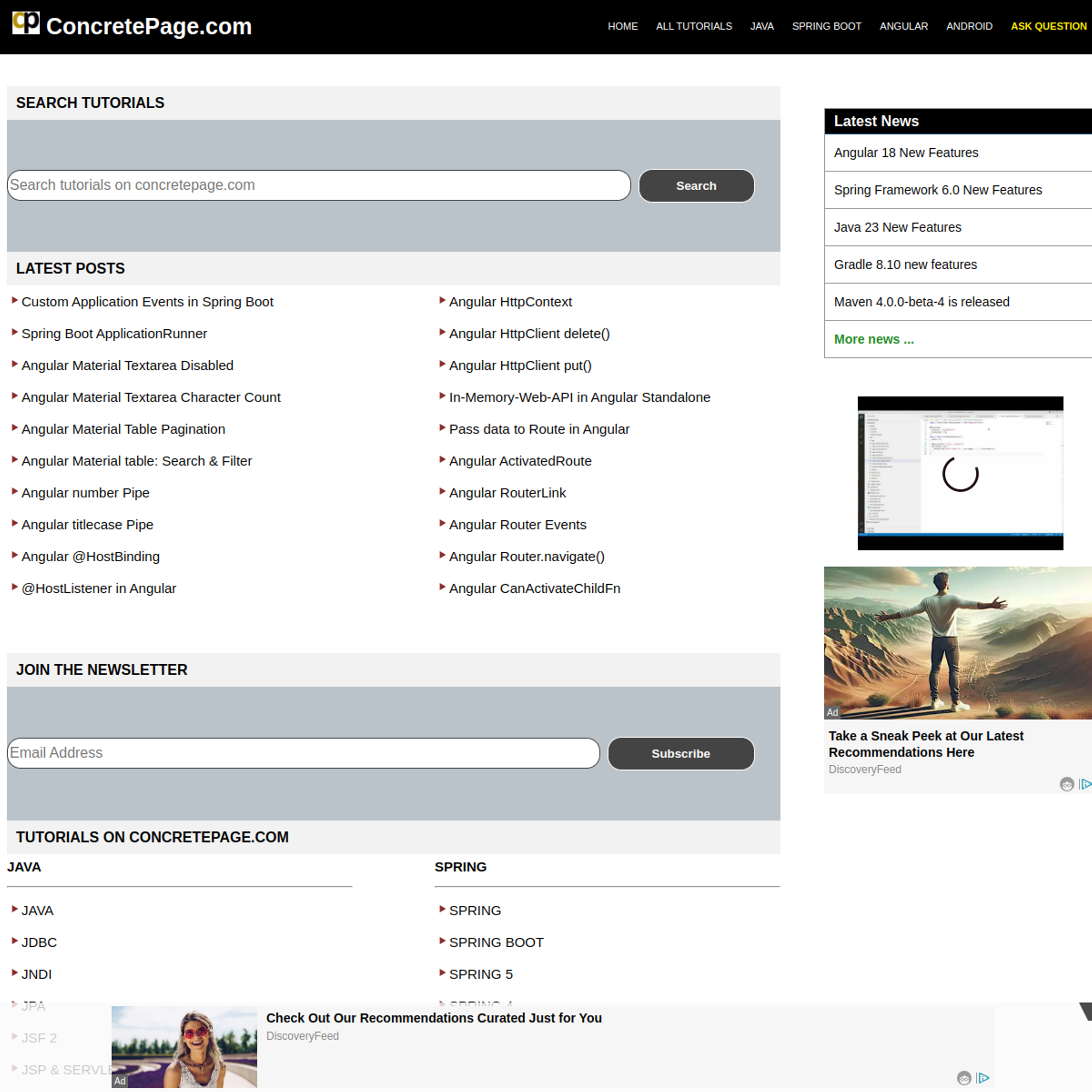Click the loading video thumbnail in sidebar
1092x1092 pixels.
pyautogui.click(x=960, y=473)
